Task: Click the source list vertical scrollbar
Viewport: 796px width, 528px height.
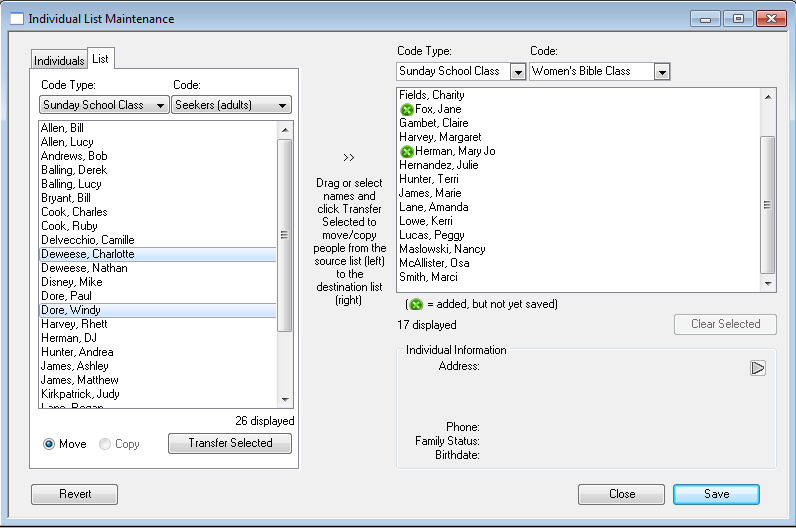Action: coord(285,235)
